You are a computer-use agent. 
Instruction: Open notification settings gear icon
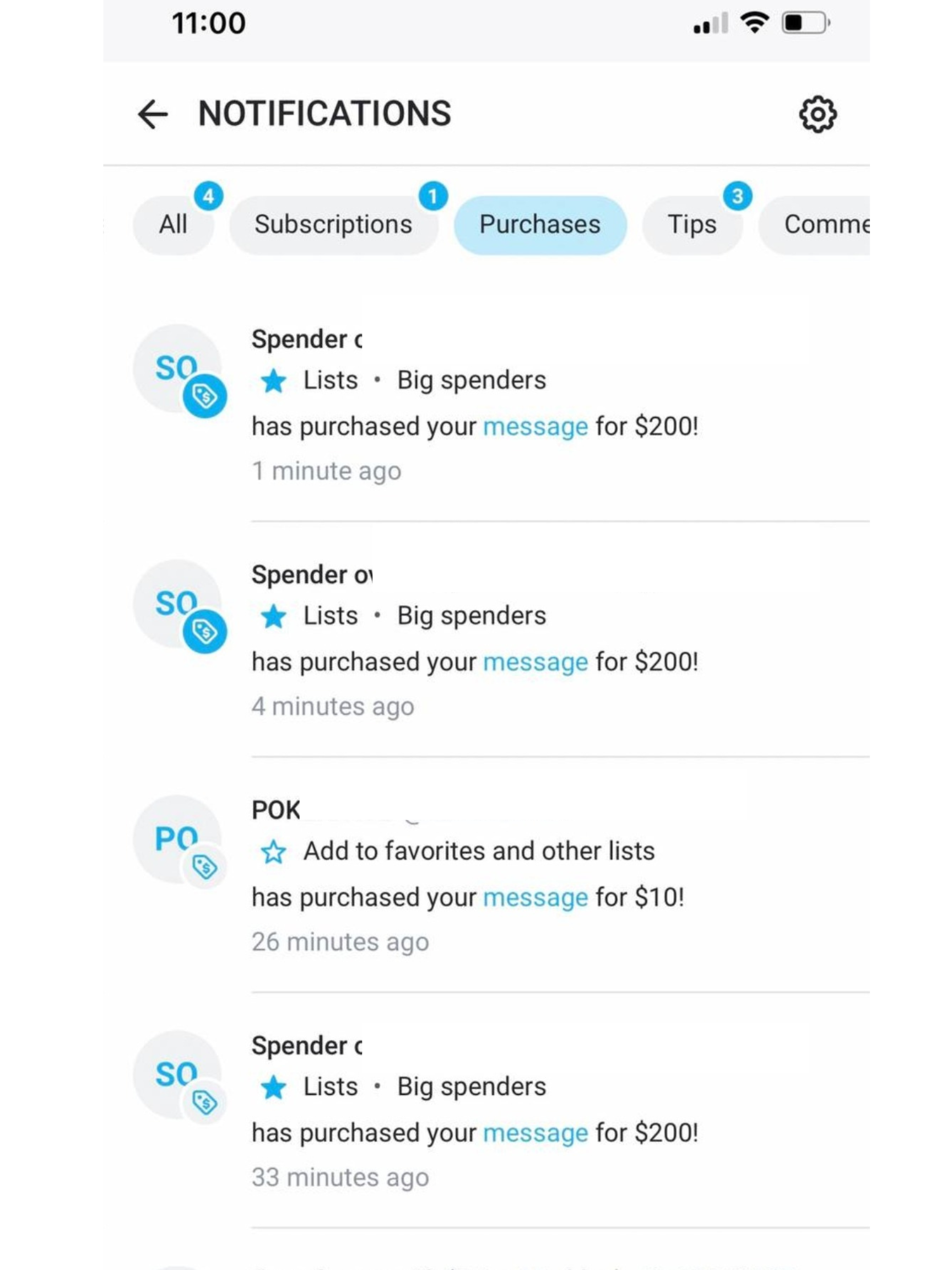click(817, 114)
